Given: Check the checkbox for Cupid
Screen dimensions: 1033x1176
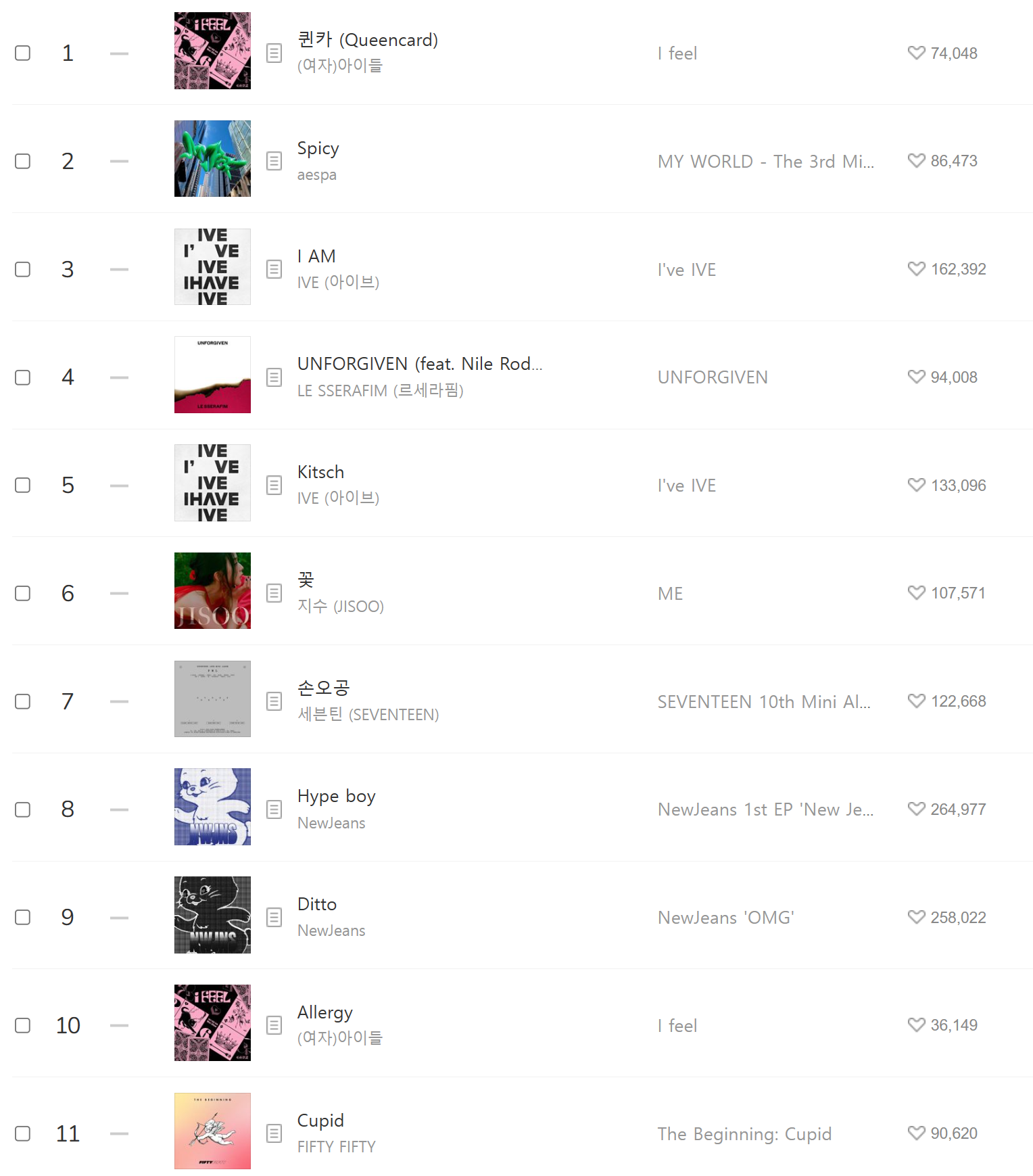Looking at the screenshot, I should click(22, 1133).
